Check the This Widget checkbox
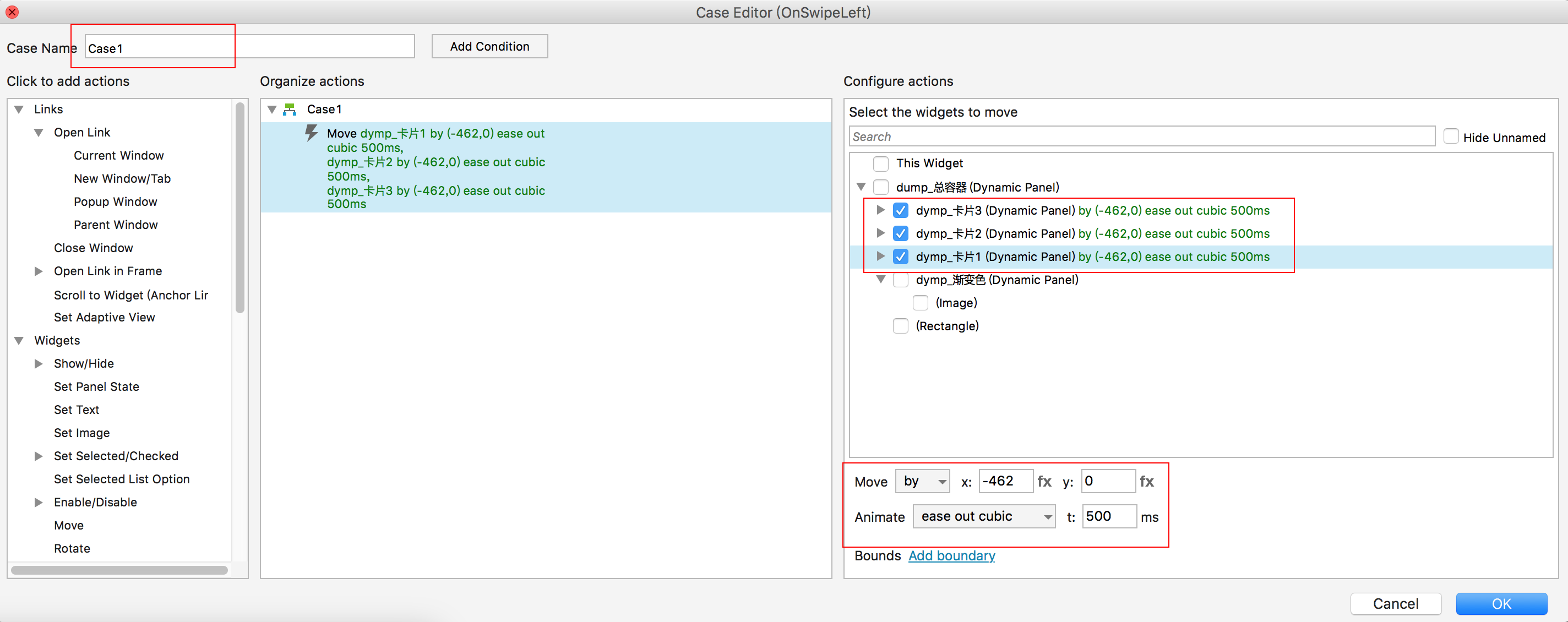Screen dimensions: 1568x622 click(x=880, y=163)
